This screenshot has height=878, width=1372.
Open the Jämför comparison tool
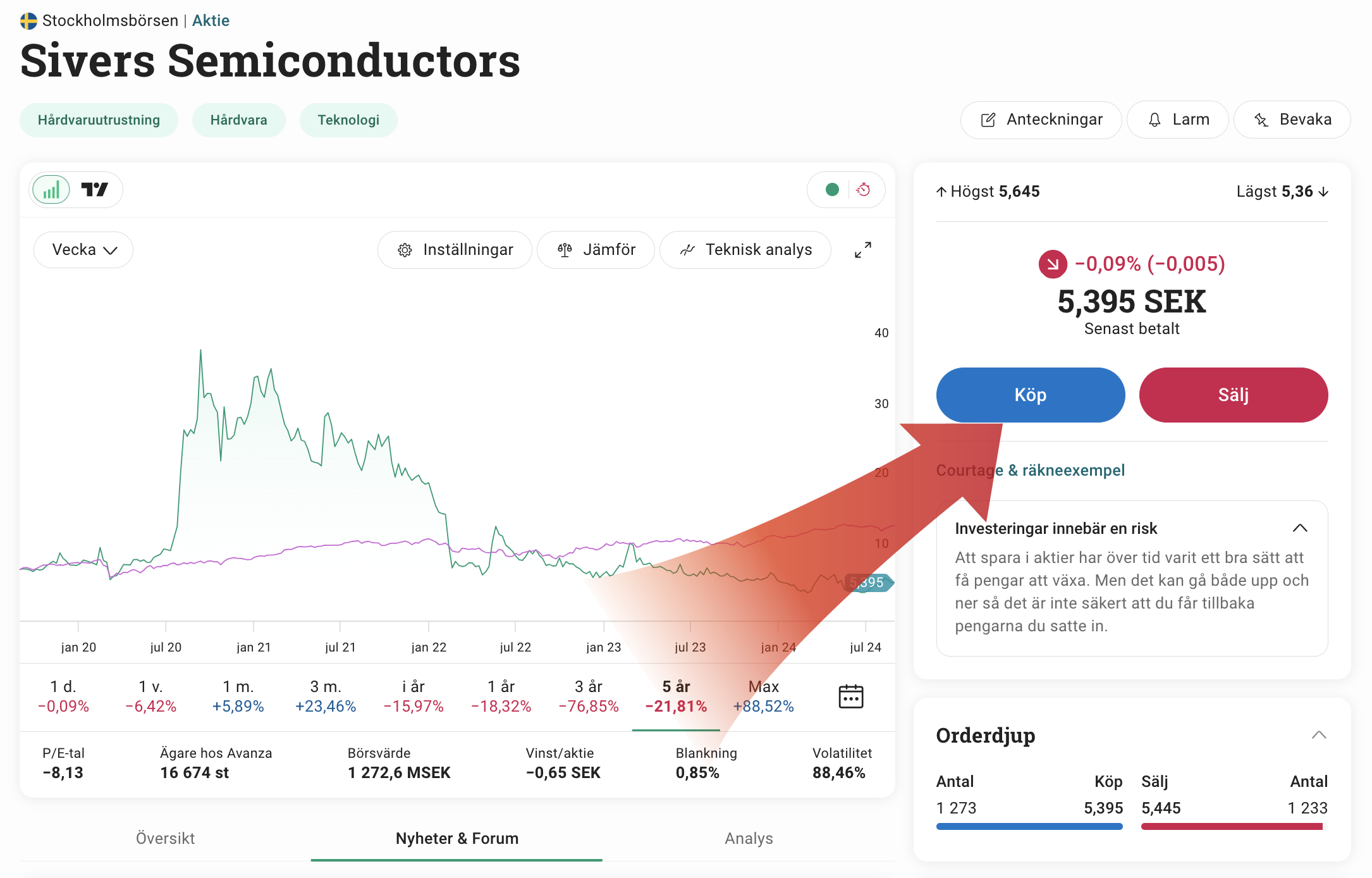click(596, 250)
